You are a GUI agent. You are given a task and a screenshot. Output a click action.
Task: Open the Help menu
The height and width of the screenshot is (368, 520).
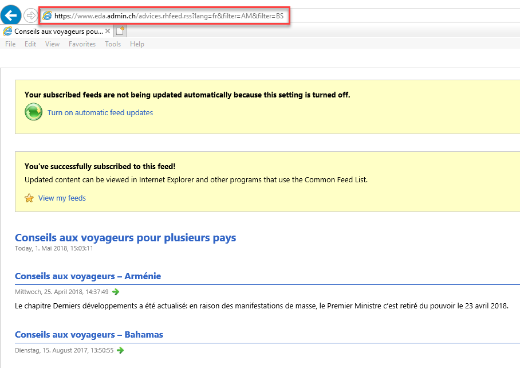coord(137,44)
